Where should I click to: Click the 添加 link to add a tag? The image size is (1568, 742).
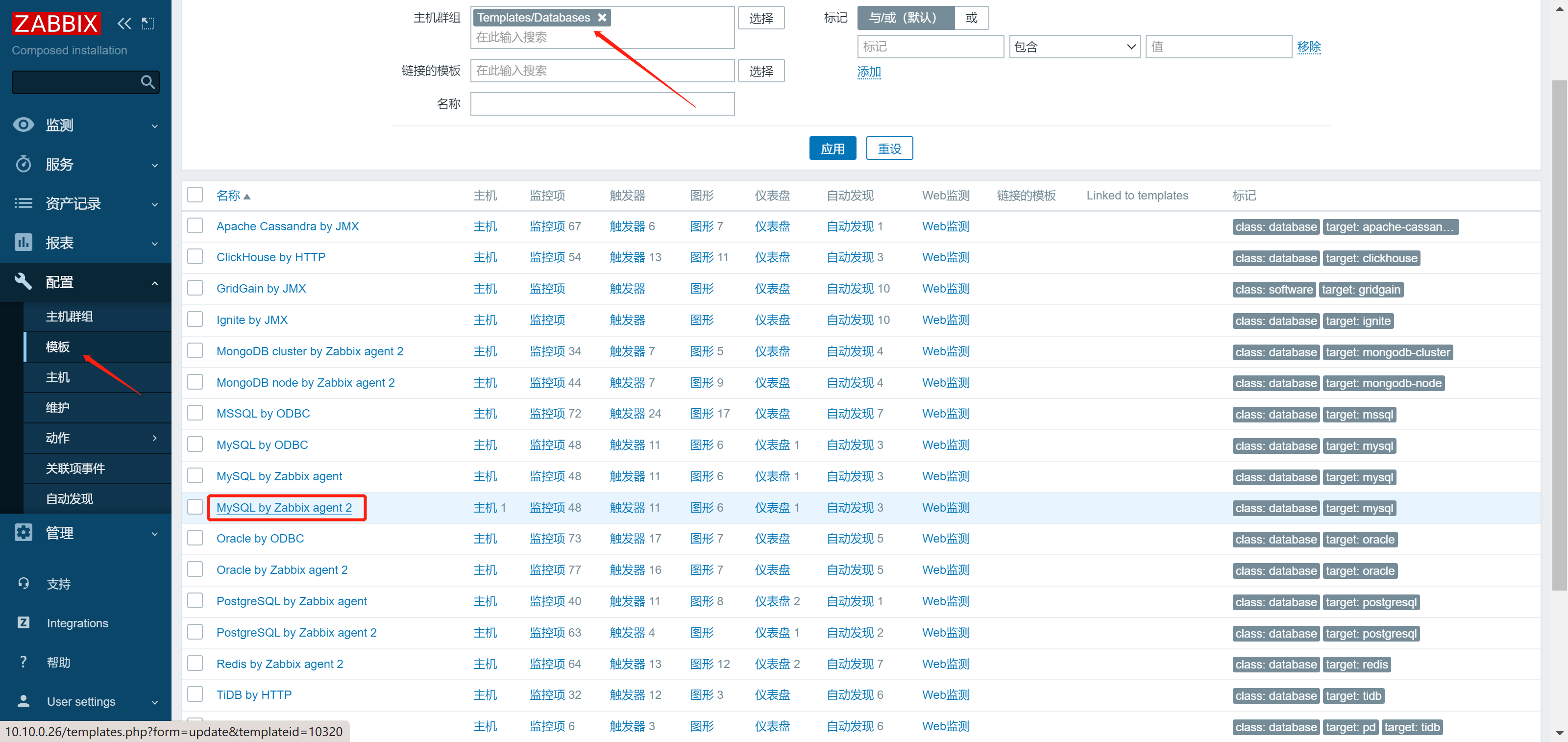click(x=869, y=72)
